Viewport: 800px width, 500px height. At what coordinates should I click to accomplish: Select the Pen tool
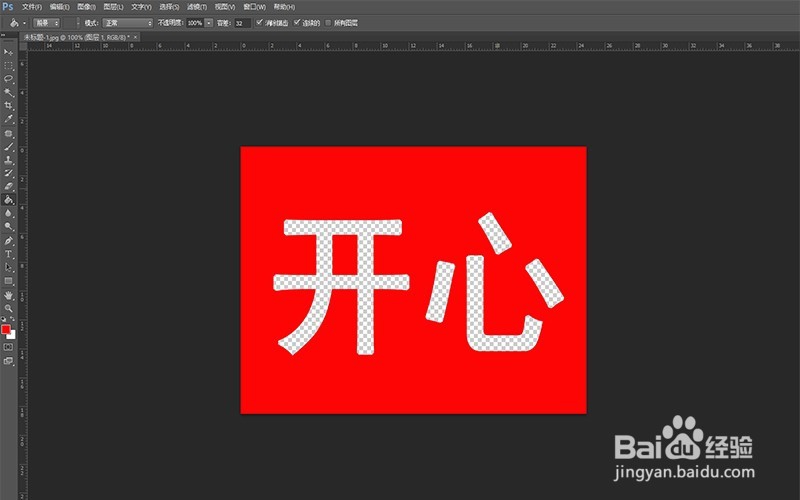click(x=8, y=241)
